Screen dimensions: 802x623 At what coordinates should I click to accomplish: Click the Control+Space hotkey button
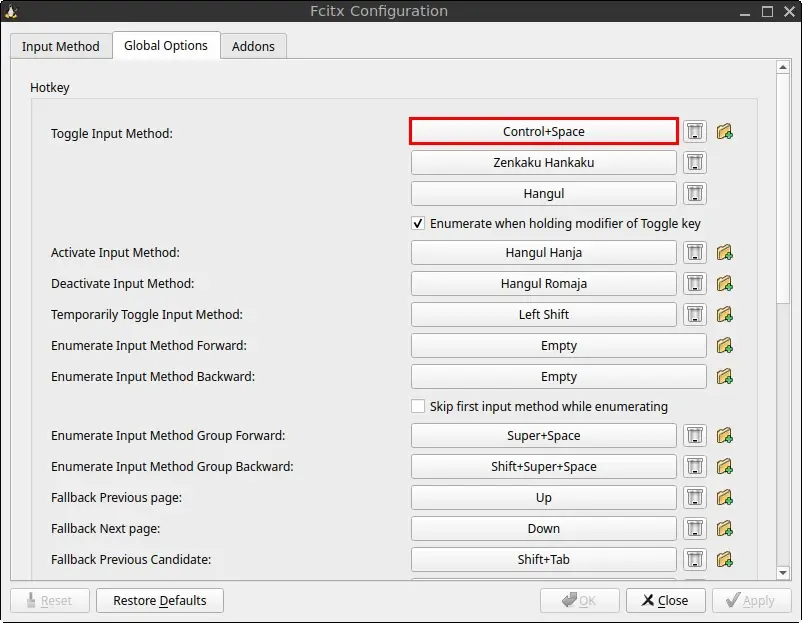544,131
